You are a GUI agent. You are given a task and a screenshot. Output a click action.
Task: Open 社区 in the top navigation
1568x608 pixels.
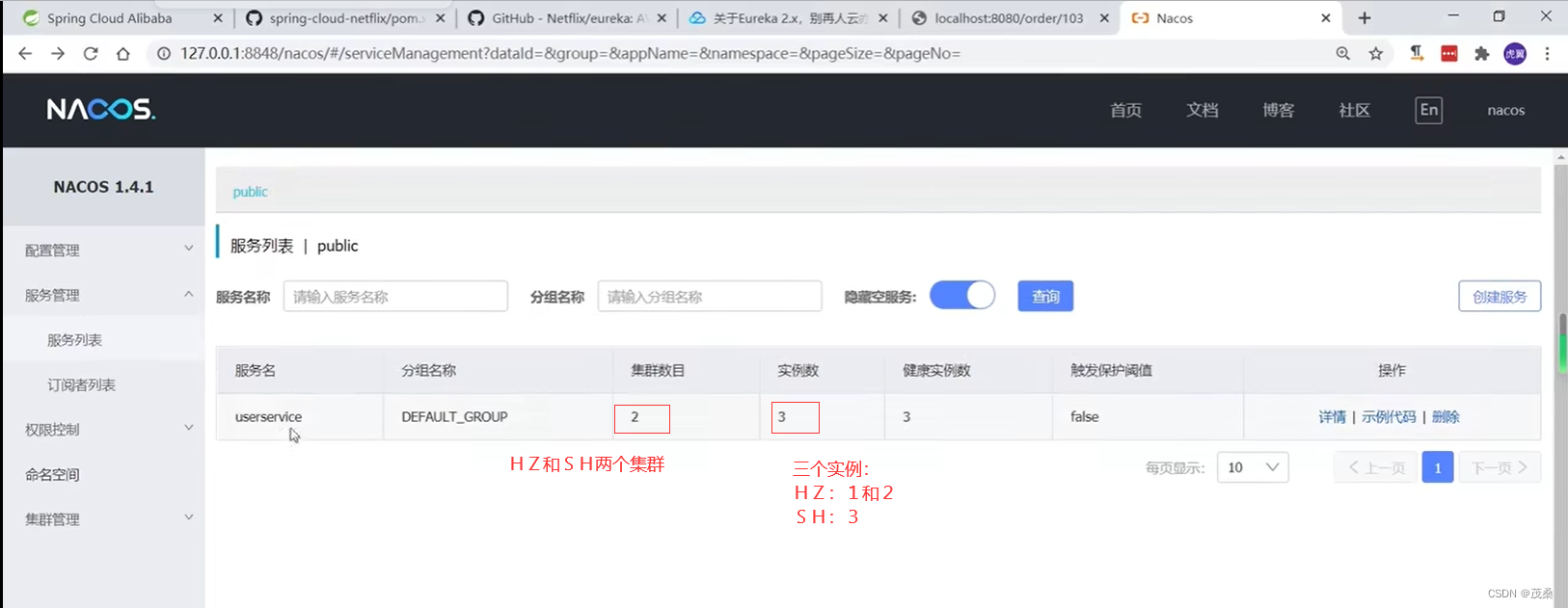pyautogui.click(x=1354, y=110)
